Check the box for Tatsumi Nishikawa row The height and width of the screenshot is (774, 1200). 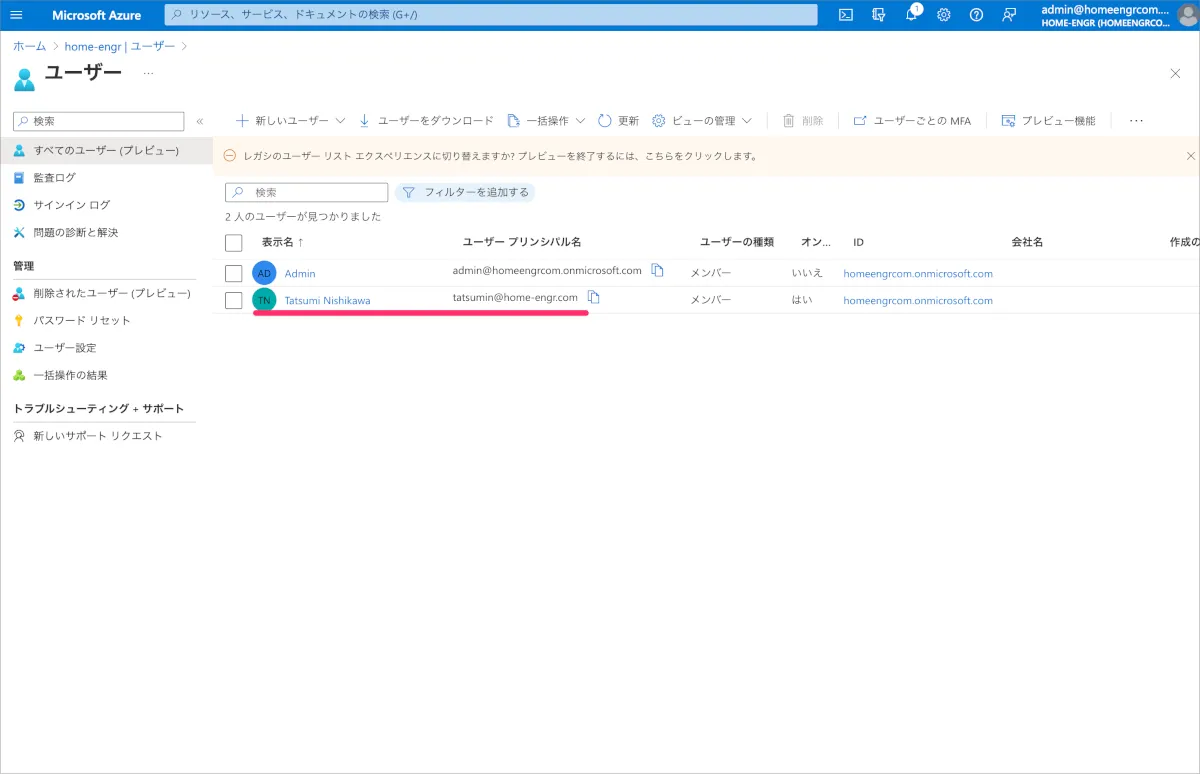tap(234, 300)
